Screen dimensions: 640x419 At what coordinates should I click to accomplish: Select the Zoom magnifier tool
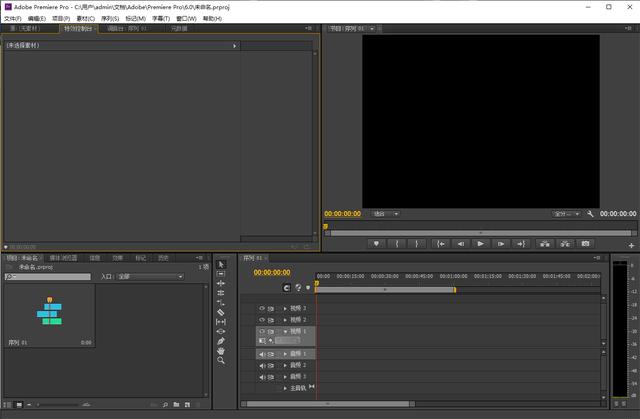[x=221, y=360]
